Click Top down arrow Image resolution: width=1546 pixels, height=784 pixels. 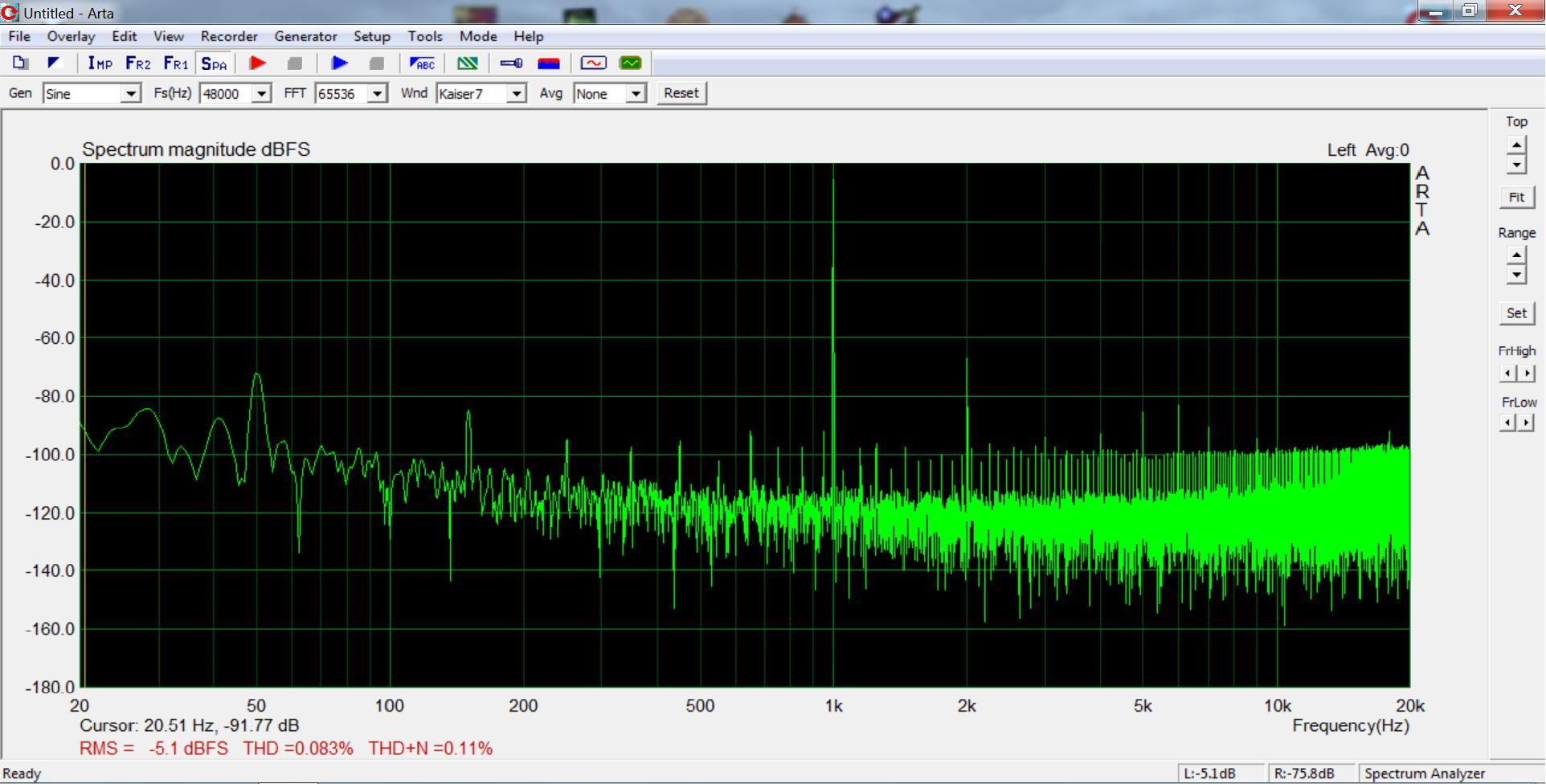1516,165
